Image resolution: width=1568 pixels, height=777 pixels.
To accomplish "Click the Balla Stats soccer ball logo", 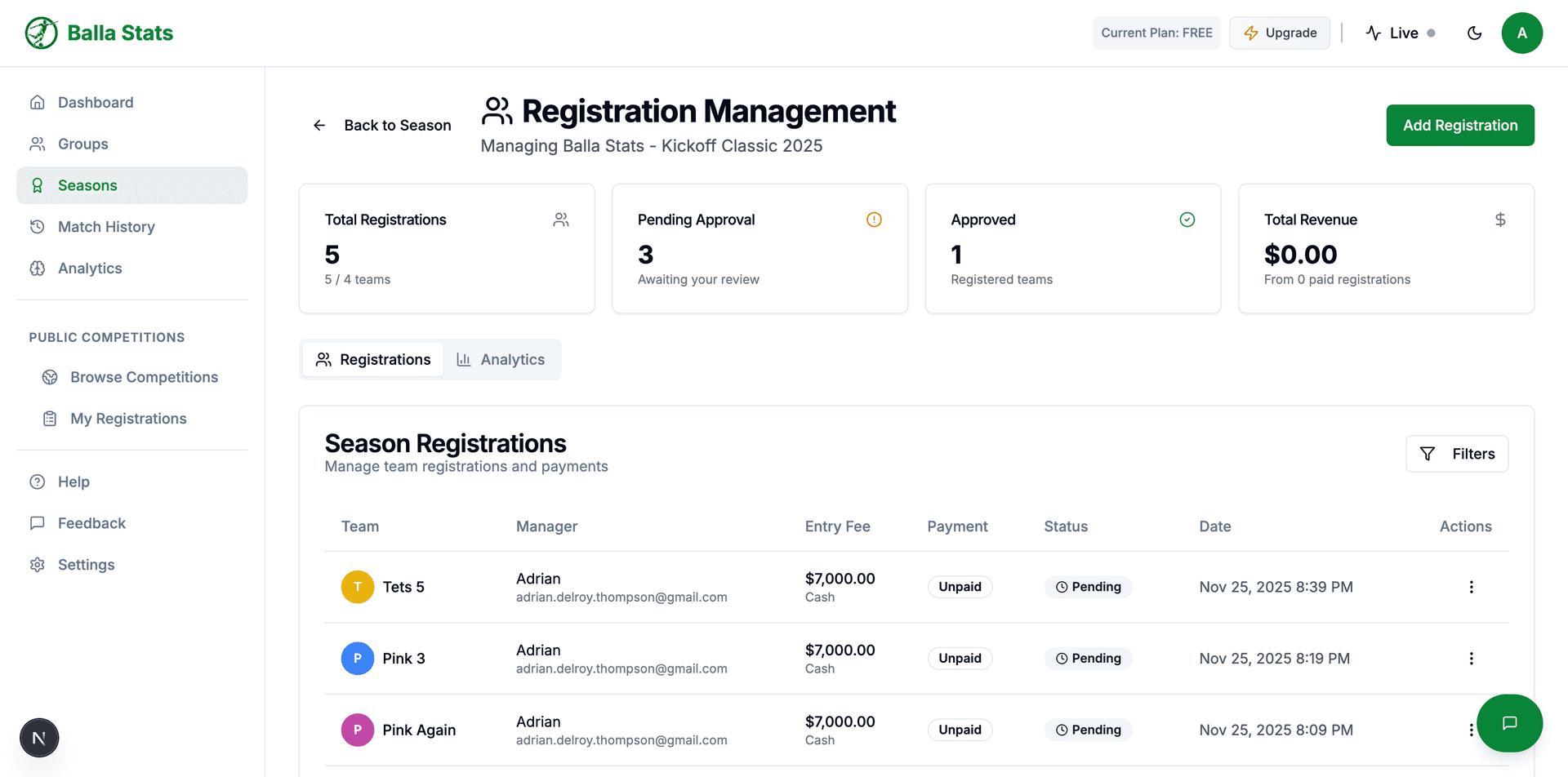I will pyautogui.click(x=40, y=33).
